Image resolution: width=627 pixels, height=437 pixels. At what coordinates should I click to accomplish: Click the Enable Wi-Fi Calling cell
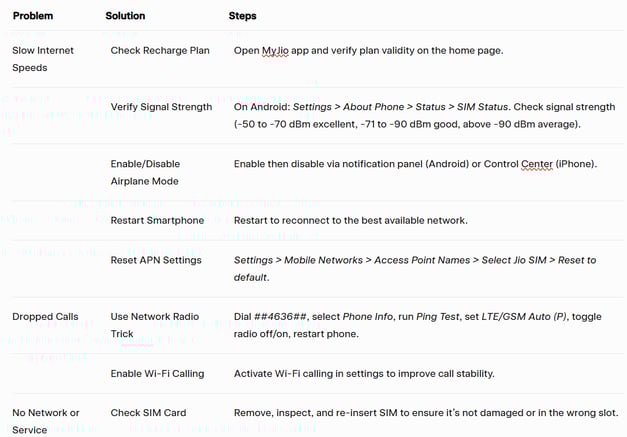pyautogui.click(x=157, y=373)
